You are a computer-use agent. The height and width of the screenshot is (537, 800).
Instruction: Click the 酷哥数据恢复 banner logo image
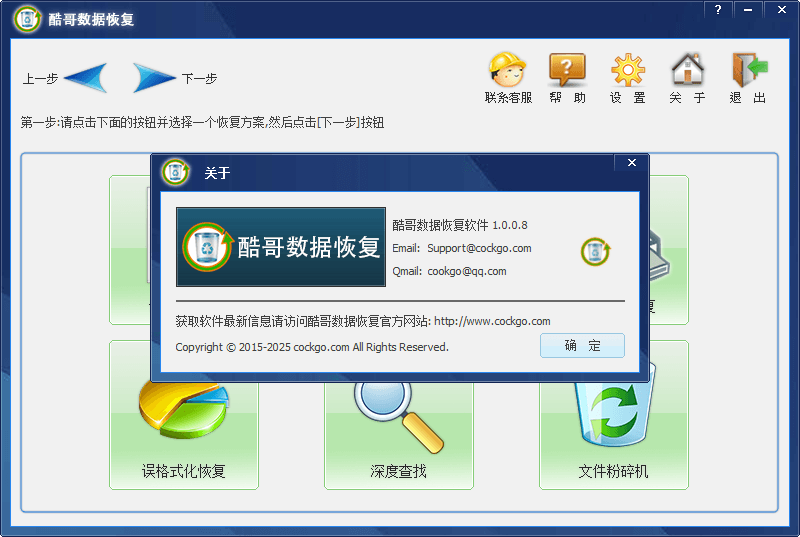coord(281,247)
